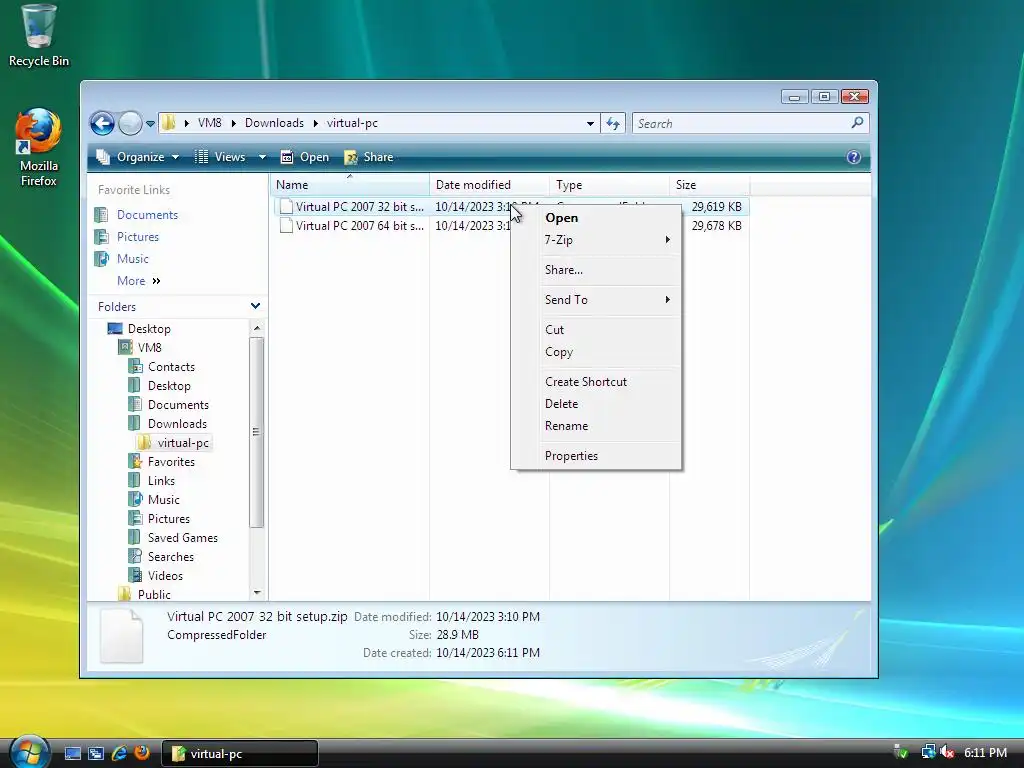The width and height of the screenshot is (1024, 768).
Task: Select Create Shortcut menu entry
Action: (596, 382)
